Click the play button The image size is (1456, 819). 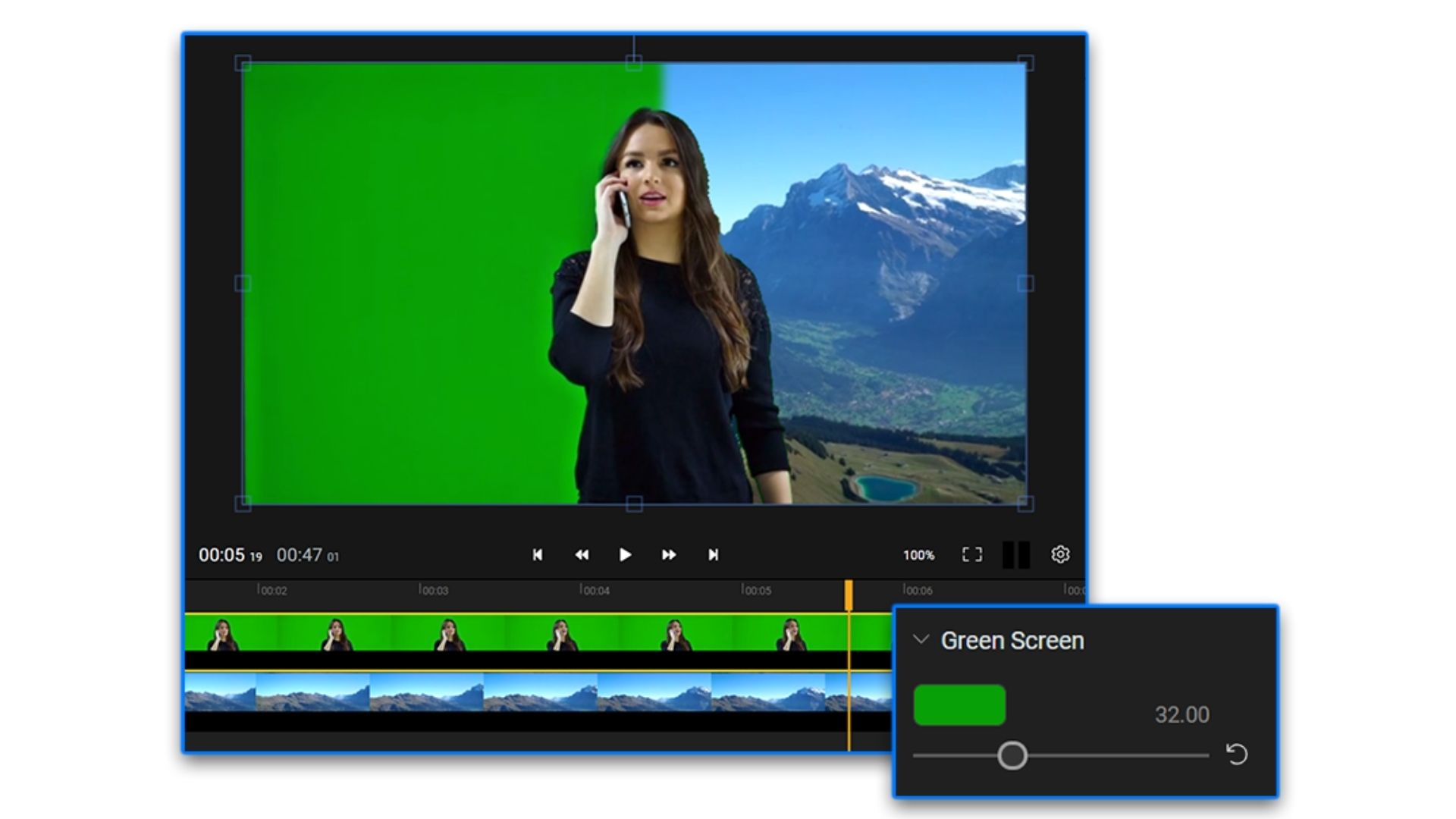tap(625, 555)
